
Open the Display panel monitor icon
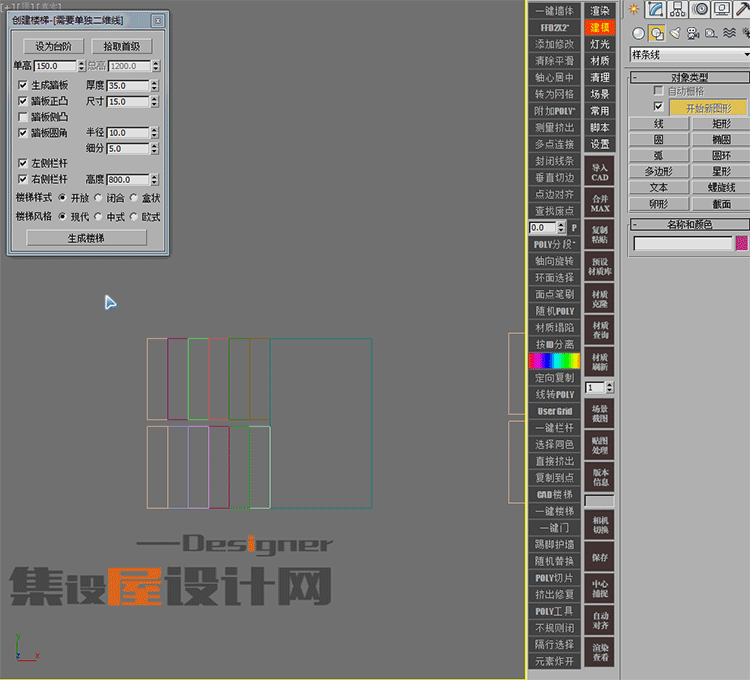[x=722, y=9]
